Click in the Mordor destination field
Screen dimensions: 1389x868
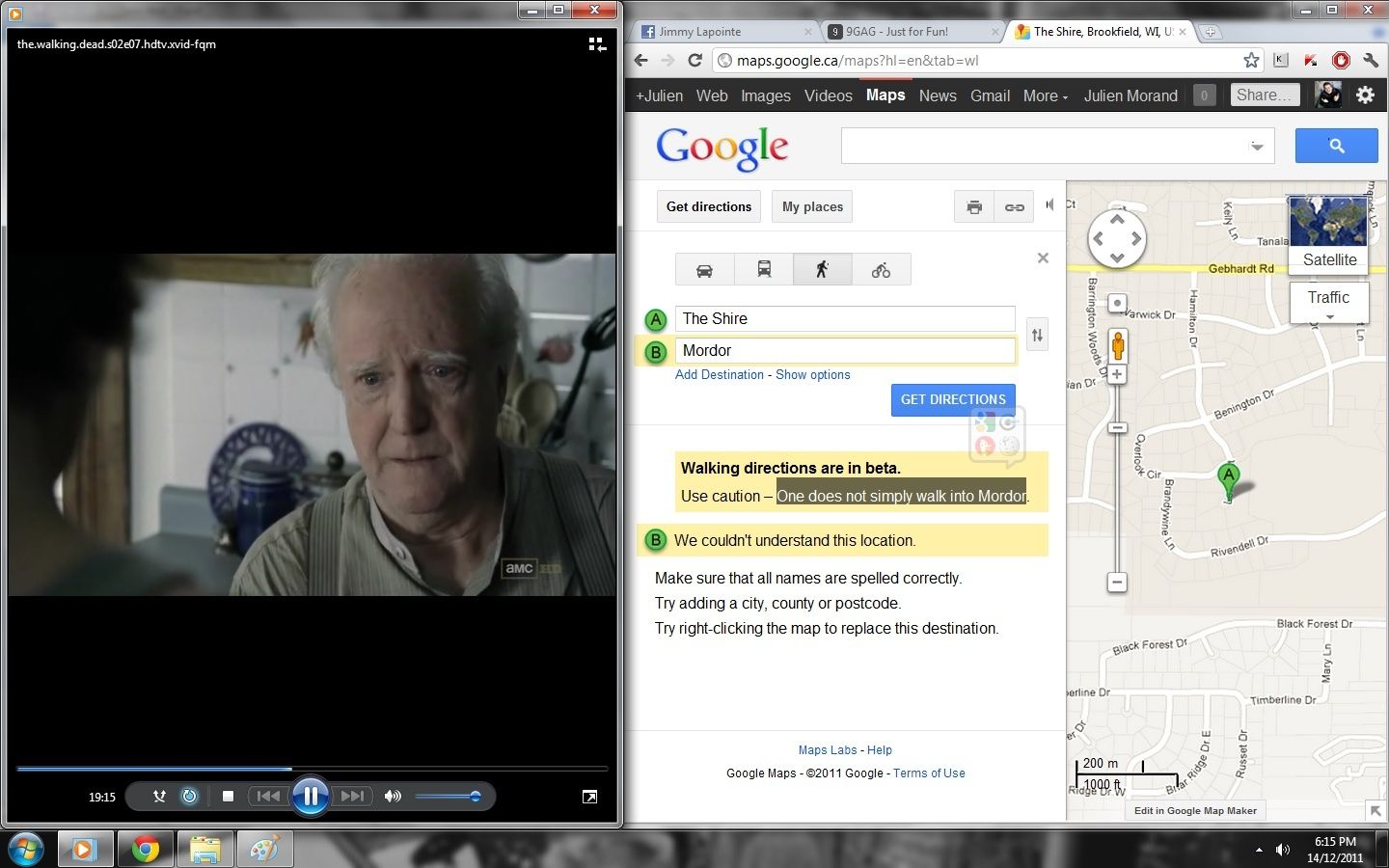pyautogui.click(x=845, y=350)
